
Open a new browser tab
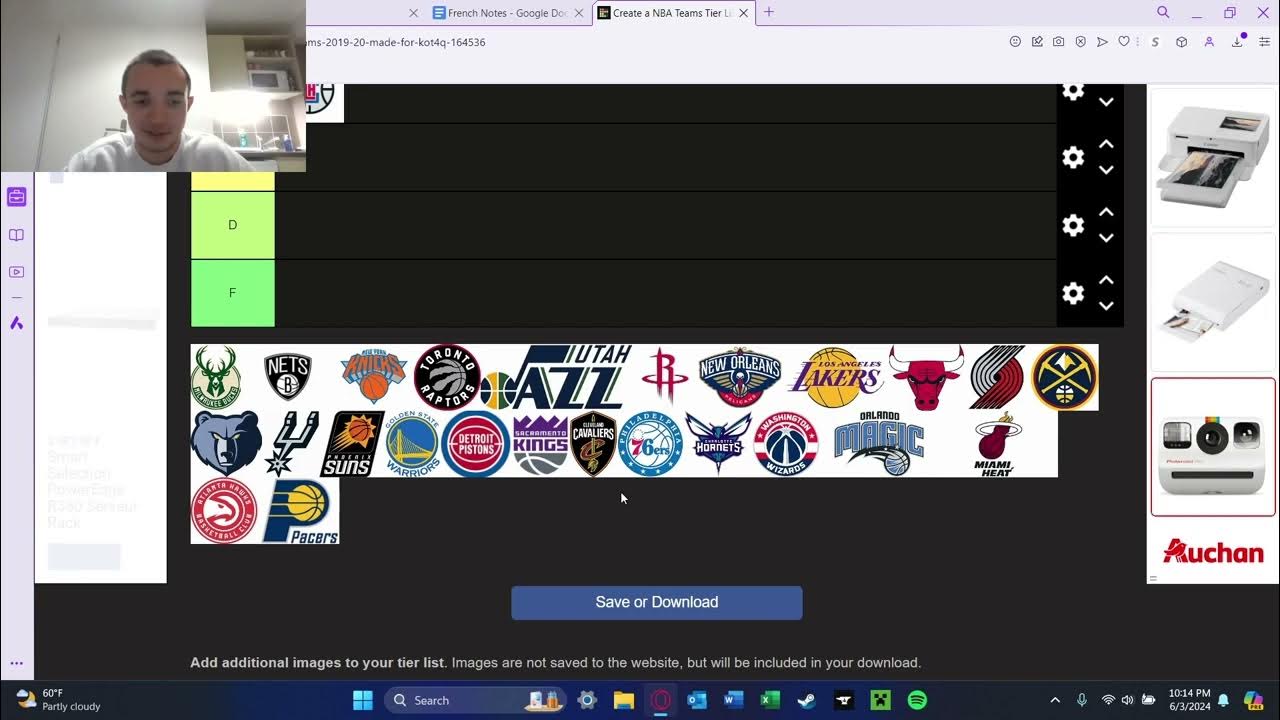tap(768, 12)
